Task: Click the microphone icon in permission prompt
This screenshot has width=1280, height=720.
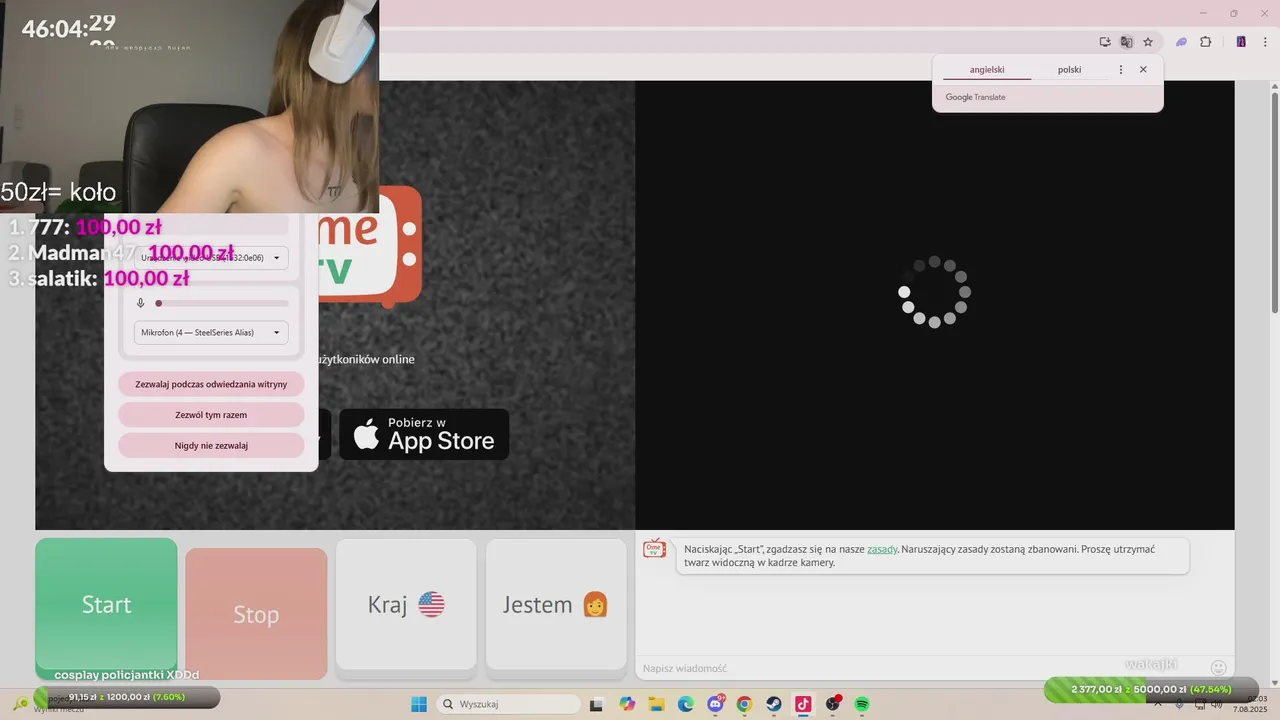Action: pos(141,303)
